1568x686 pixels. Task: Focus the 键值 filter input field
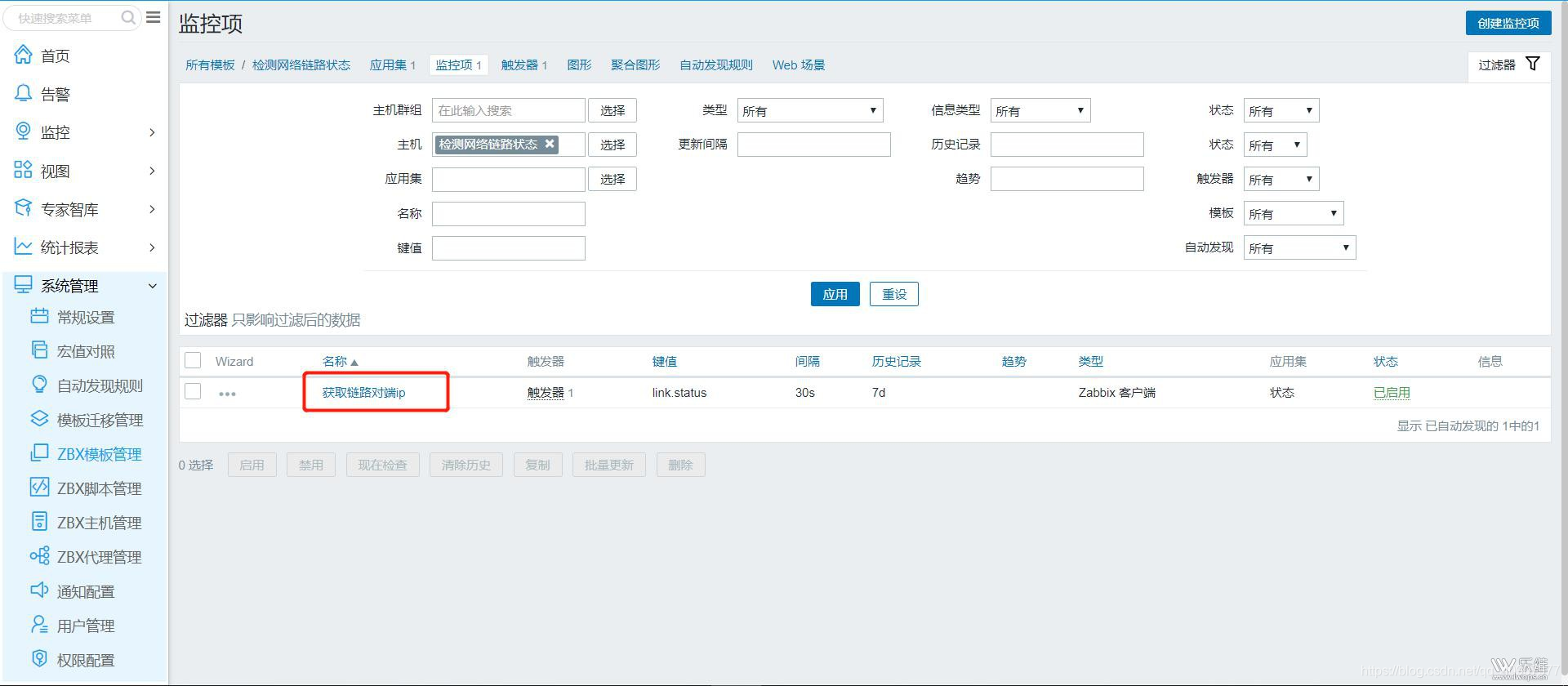(x=508, y=248)
